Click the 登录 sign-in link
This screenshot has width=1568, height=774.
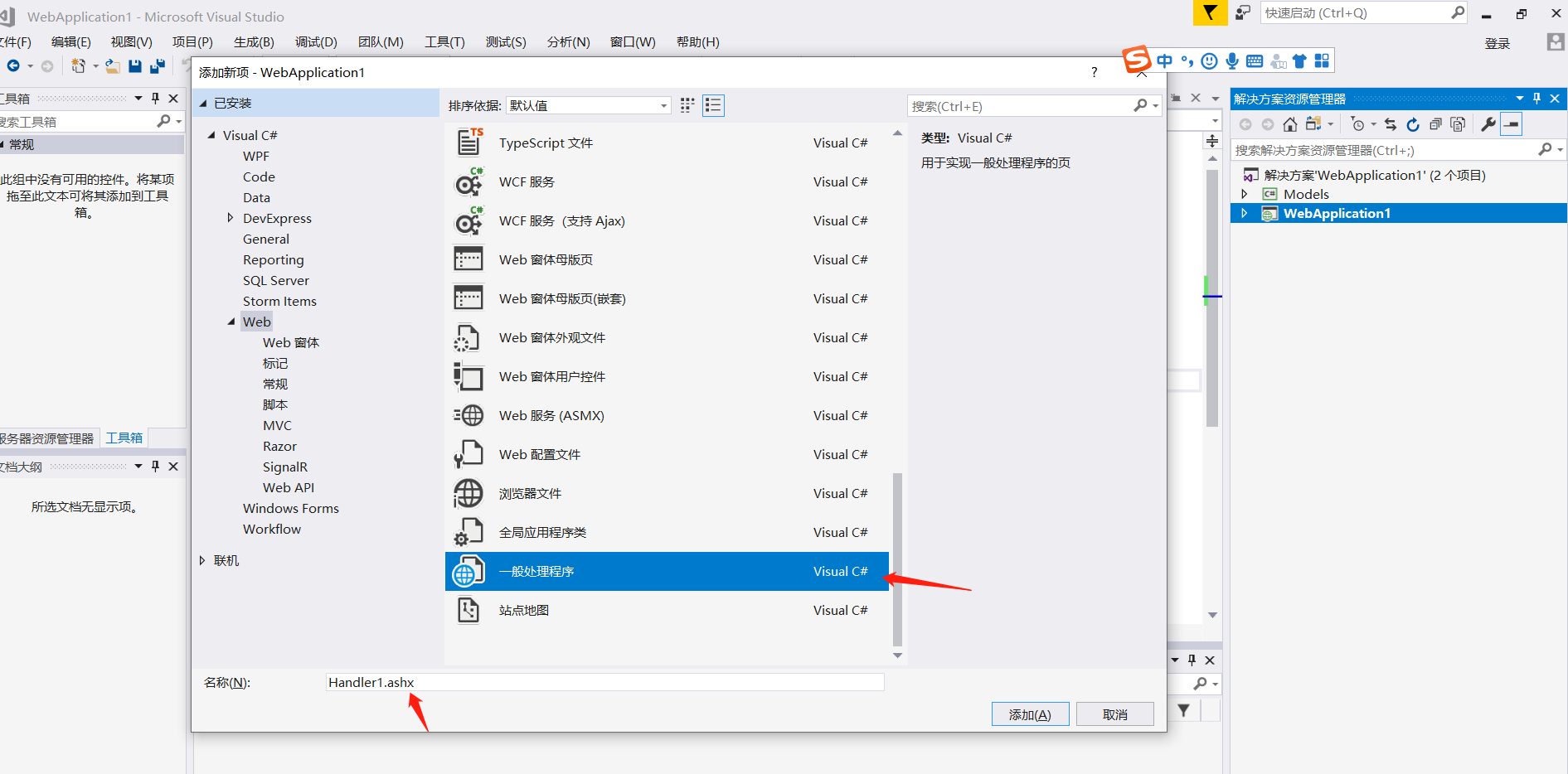[1498, 44]
